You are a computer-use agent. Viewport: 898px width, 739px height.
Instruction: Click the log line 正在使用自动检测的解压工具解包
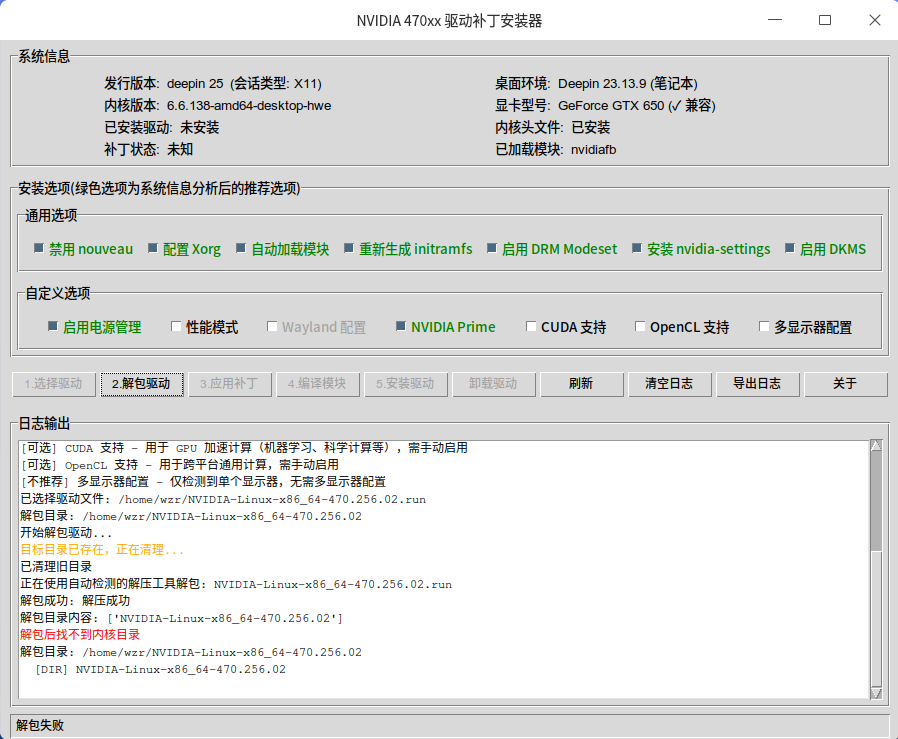point(236,584)
